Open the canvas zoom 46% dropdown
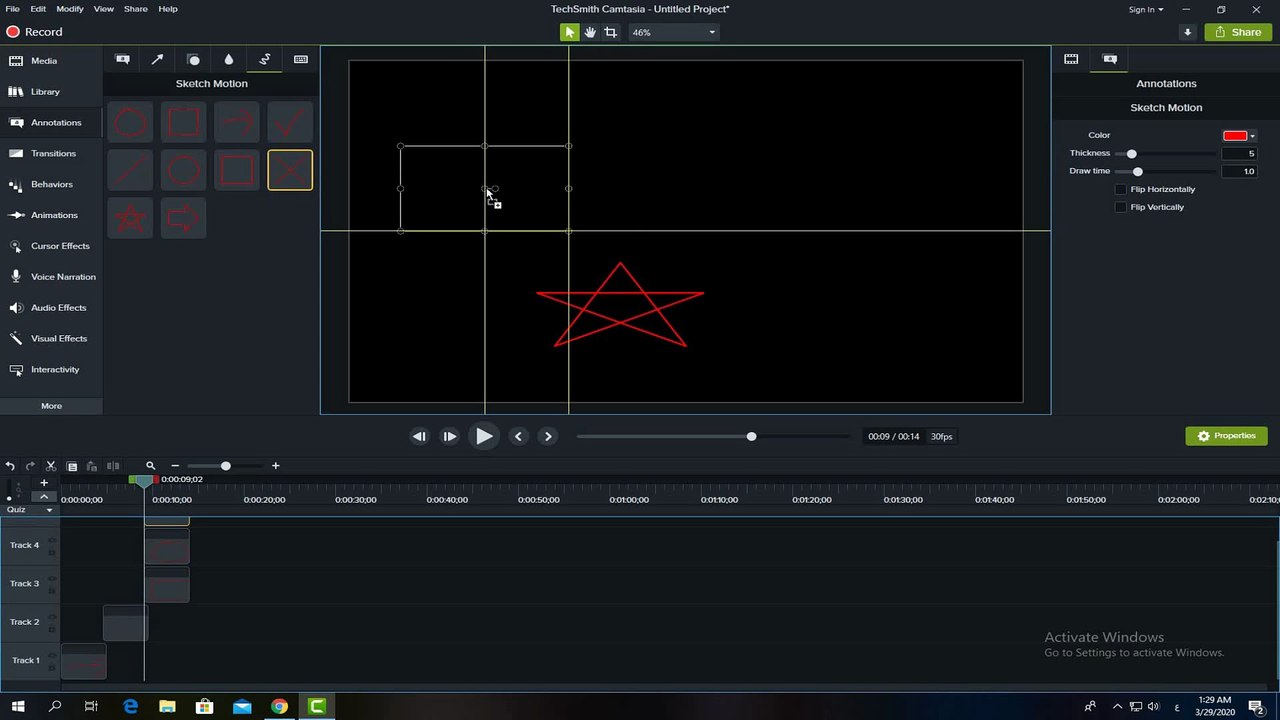1280x720 pixels. coord(674,32)
